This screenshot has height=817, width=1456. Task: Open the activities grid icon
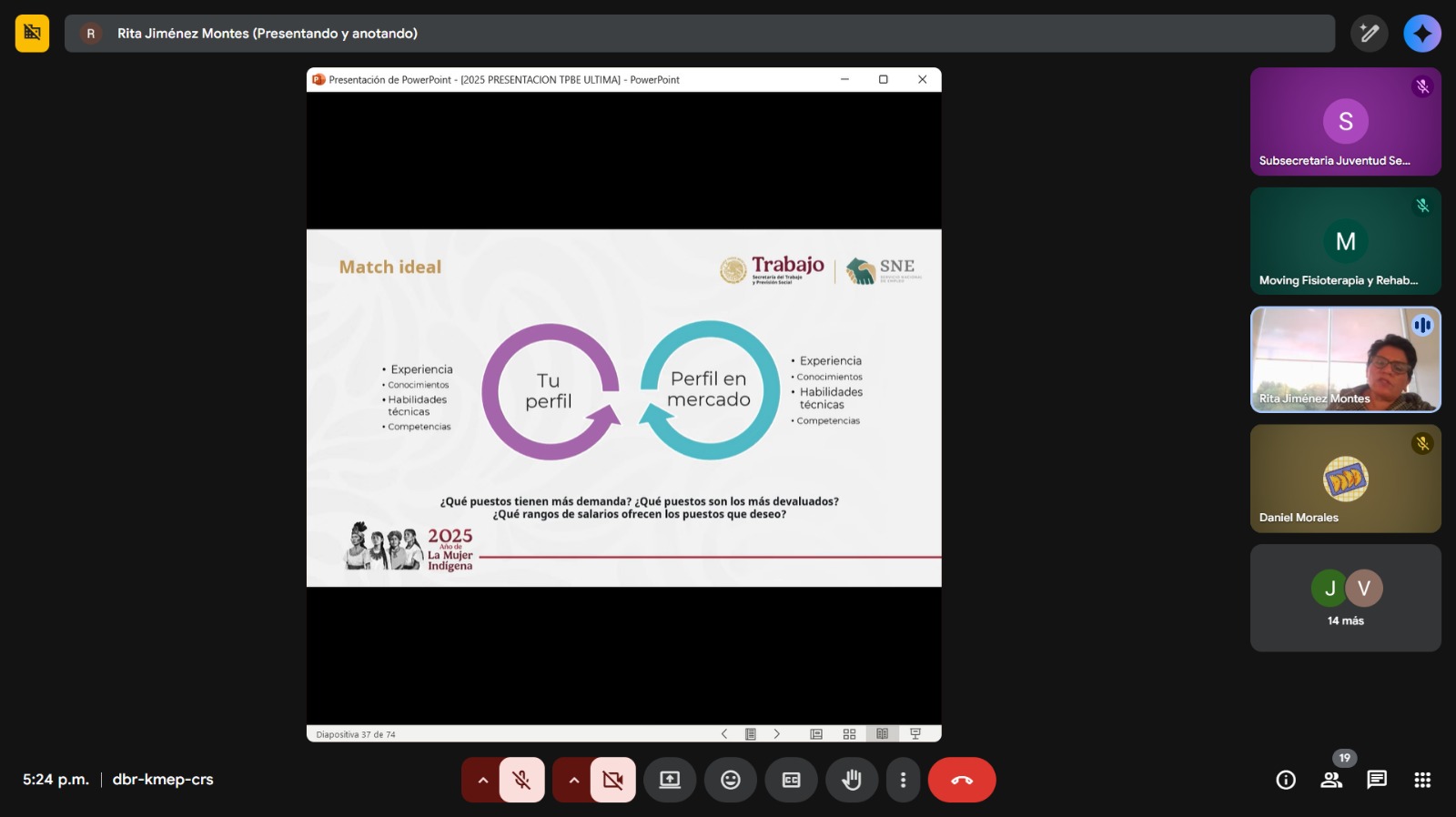click(x=1422, y=780)
